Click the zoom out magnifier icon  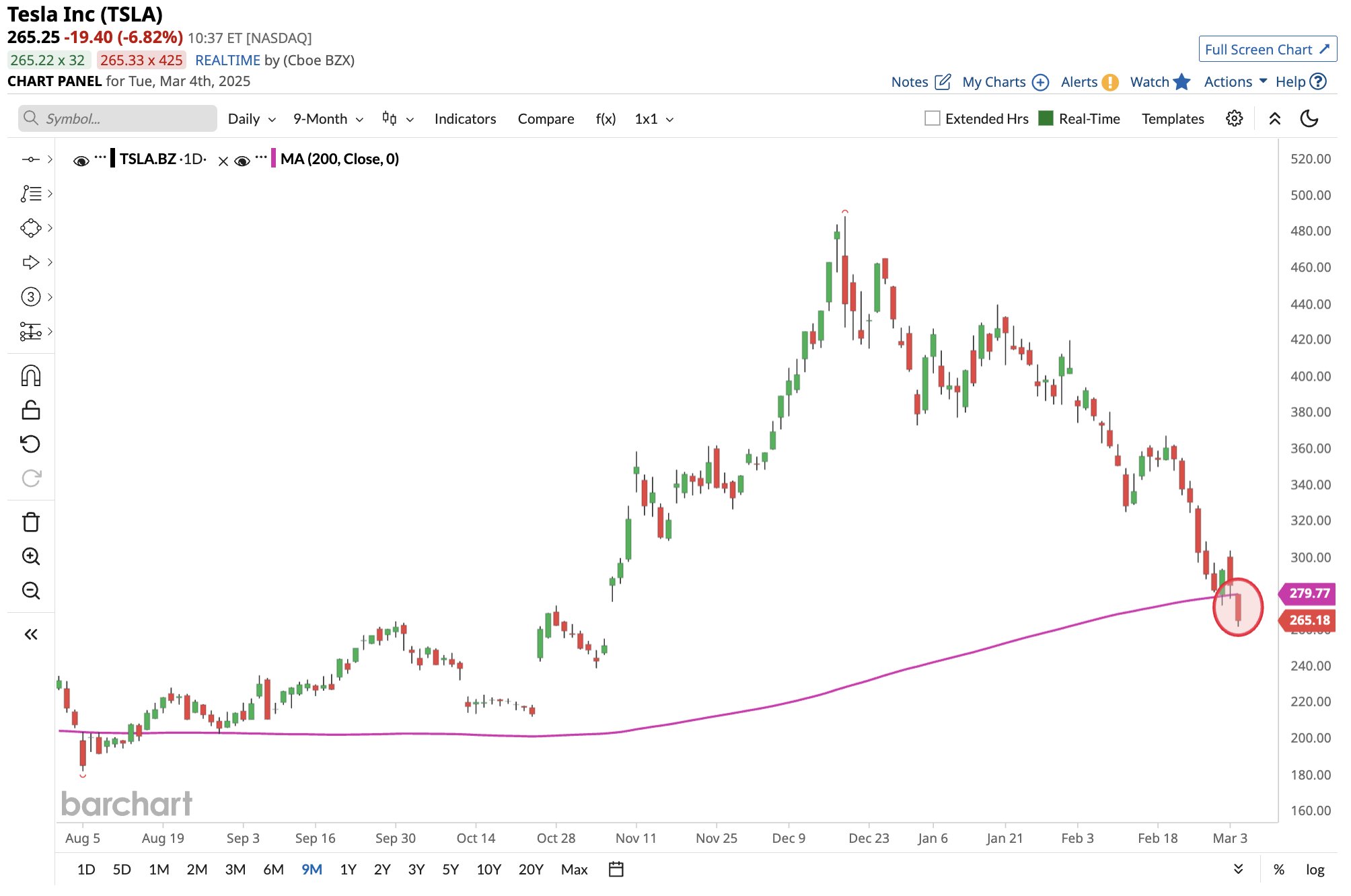pos(31,591)
